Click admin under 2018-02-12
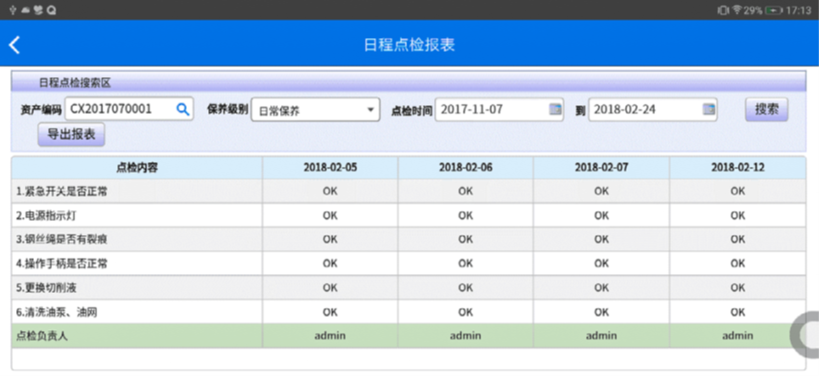The height and width of the screenshot is (376, 819). tap(738, 336)
